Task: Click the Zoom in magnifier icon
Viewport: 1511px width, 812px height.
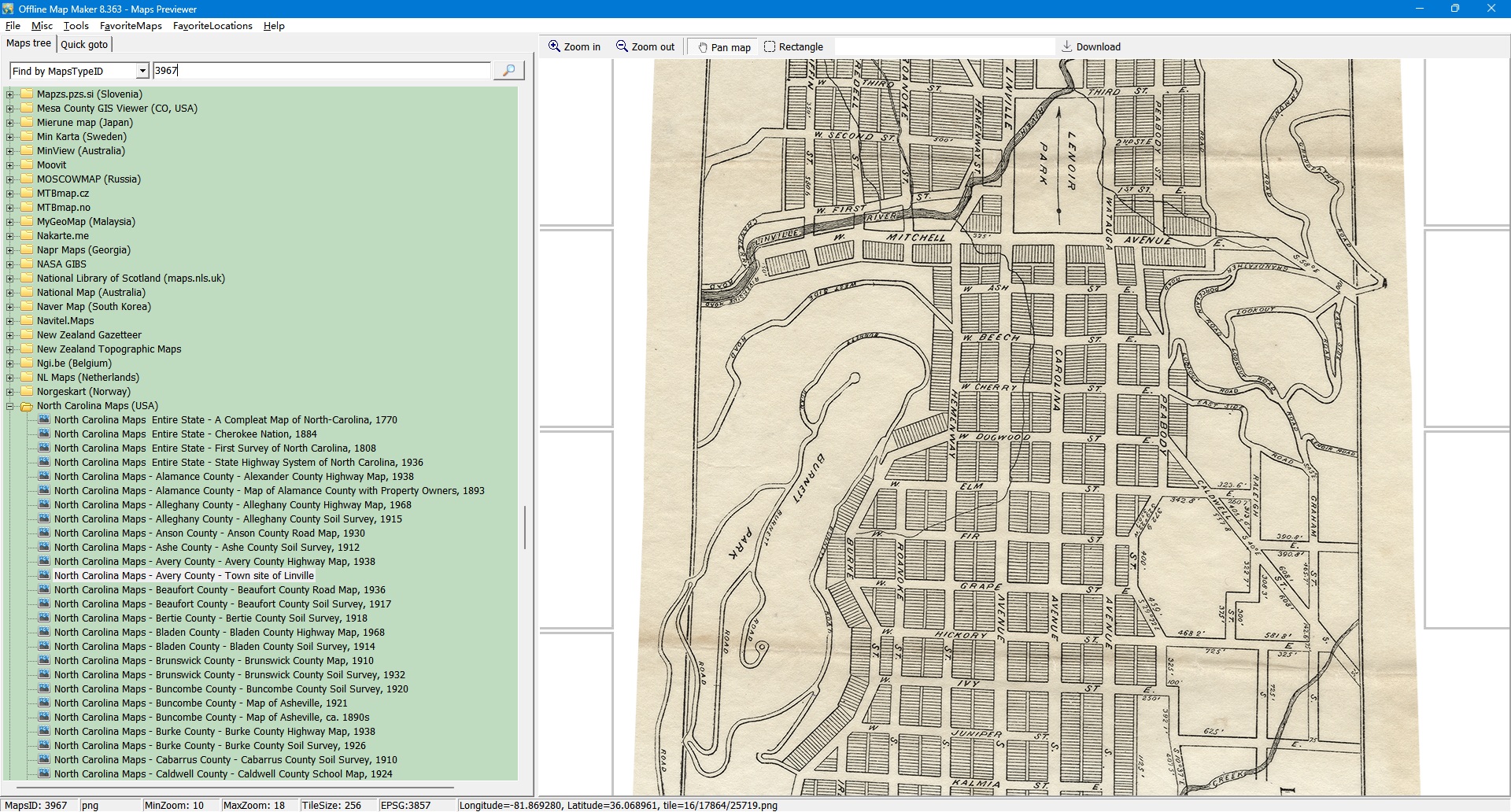Action: pos(555,46)
